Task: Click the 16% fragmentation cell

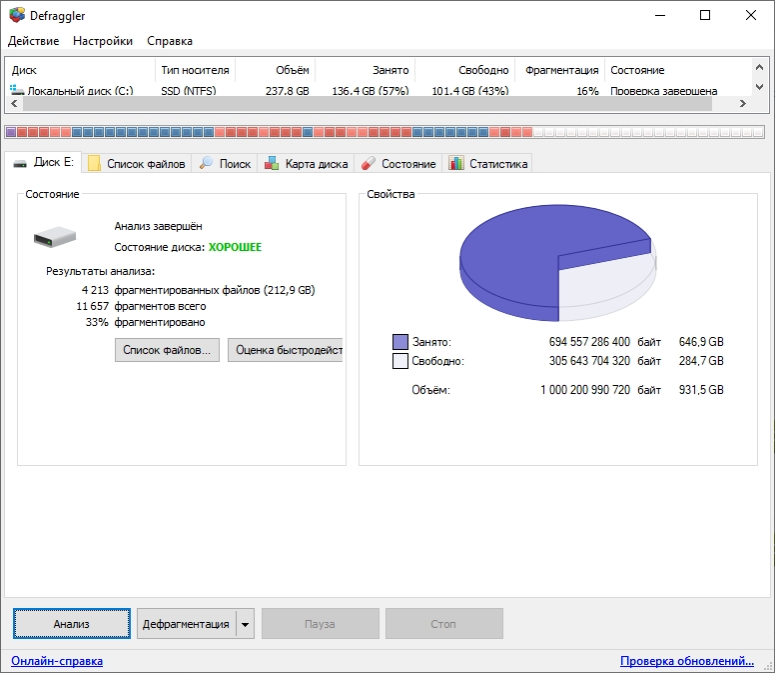Action: (x=587, y=91)
